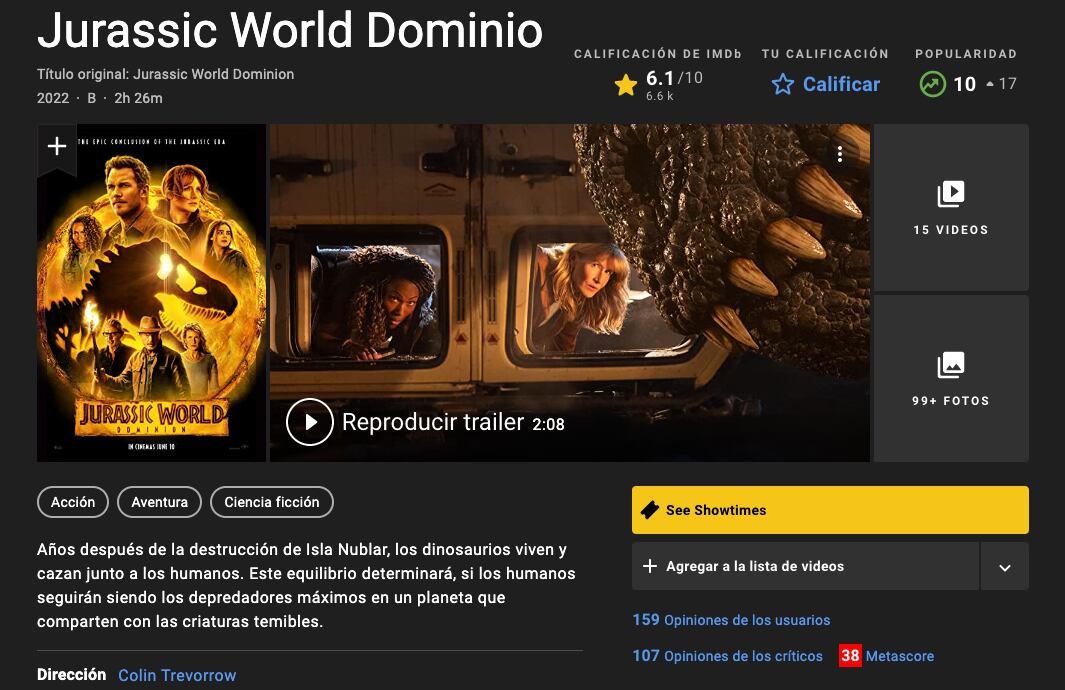Expand the Agregar a la lista chevron
This screenshot has width=1065, height=690.
coord(1003,566)
